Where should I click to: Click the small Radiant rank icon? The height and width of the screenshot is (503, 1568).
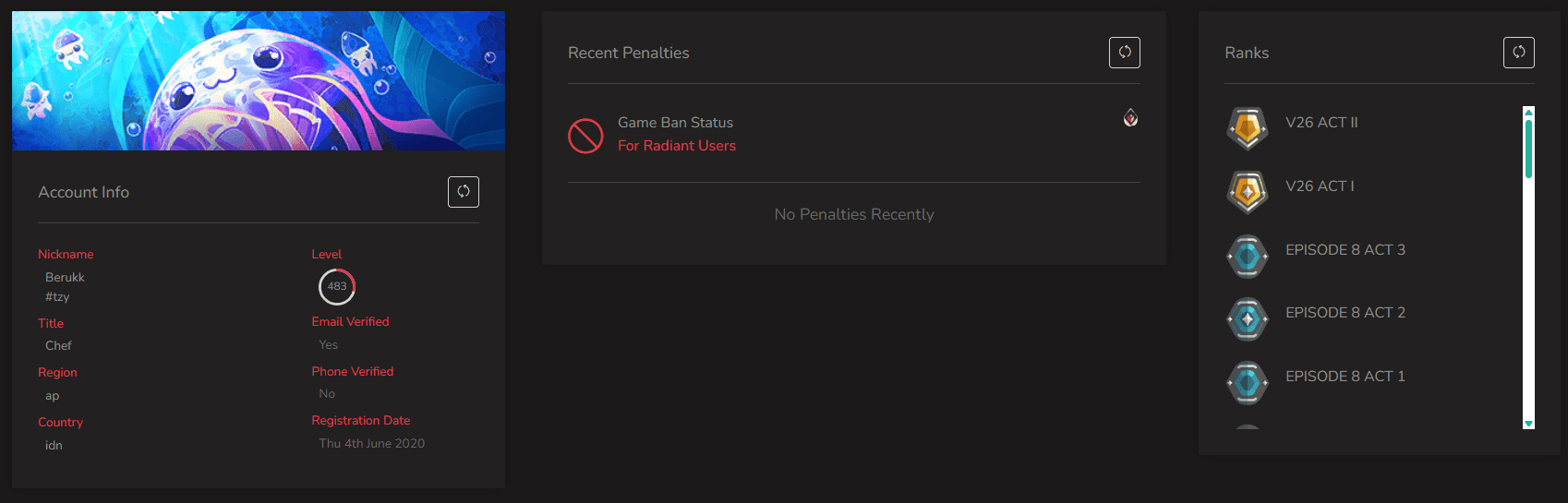point(1130,118)
